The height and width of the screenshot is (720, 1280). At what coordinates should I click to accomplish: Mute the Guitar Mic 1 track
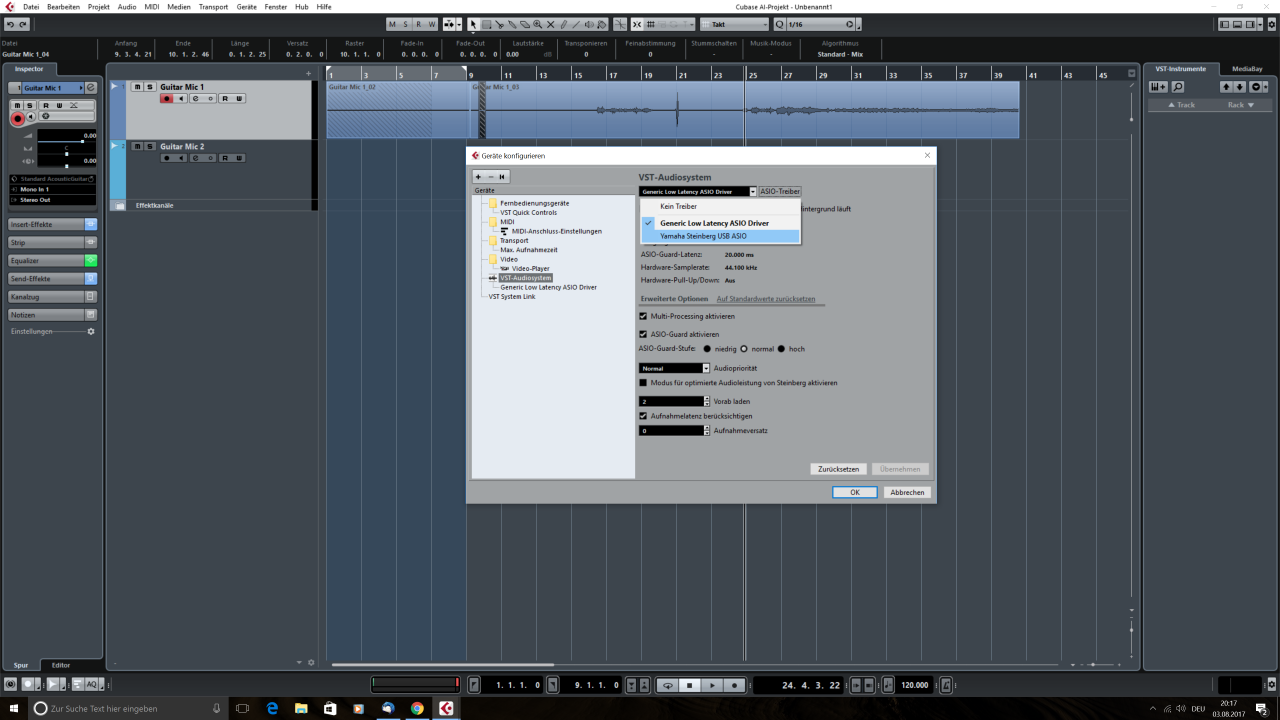[138, 87]
